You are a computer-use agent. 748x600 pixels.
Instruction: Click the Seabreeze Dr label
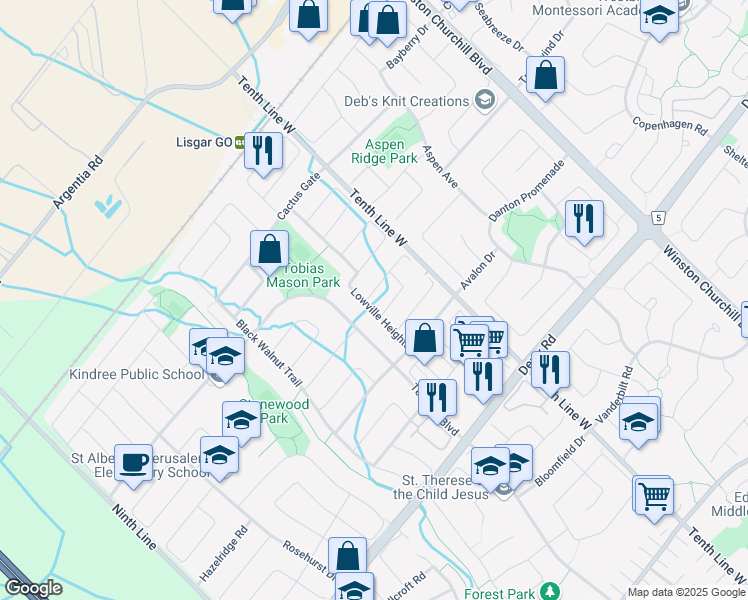click(x=499, y=27)
